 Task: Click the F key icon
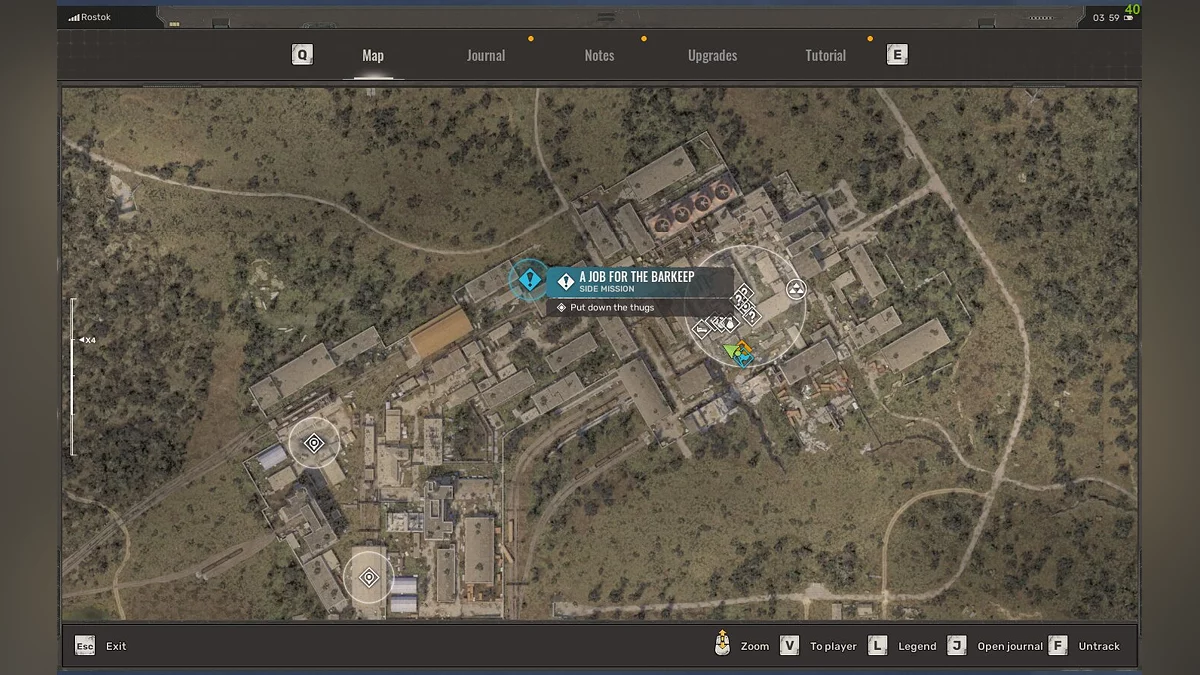click(x=1058, y=646)
